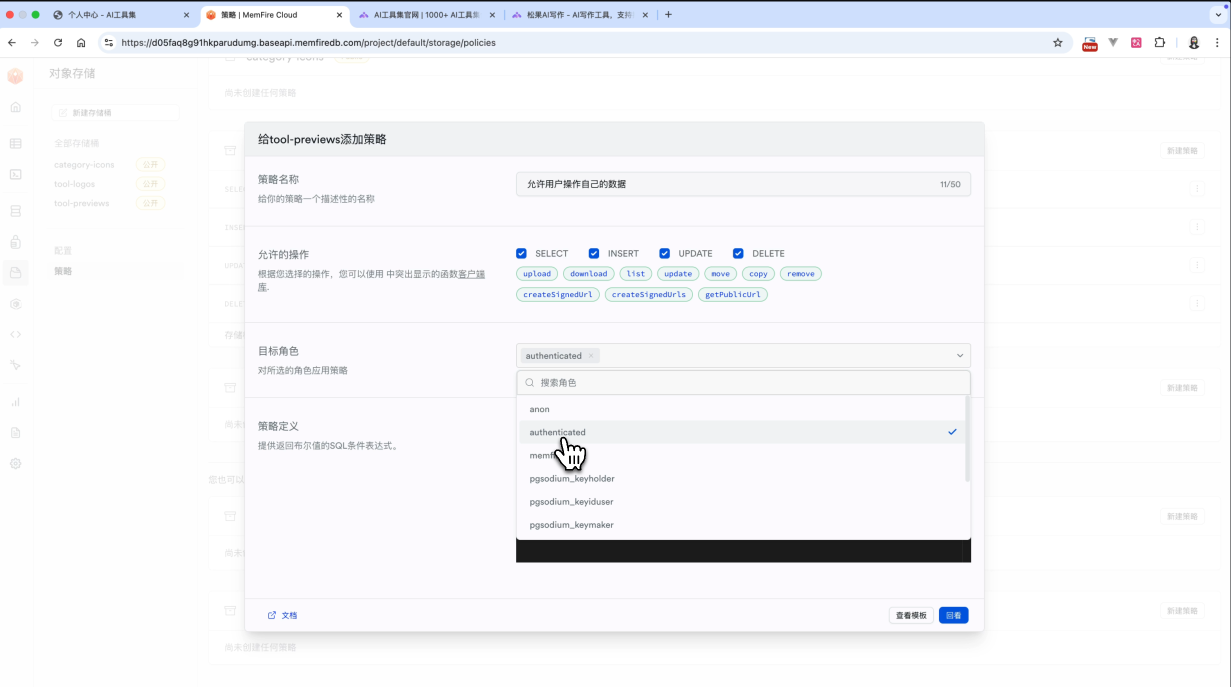Image resolution: width=1231 pixels, height=687 pixels.
Task: Click the browser home icon
Action: [x=81, y=43]
